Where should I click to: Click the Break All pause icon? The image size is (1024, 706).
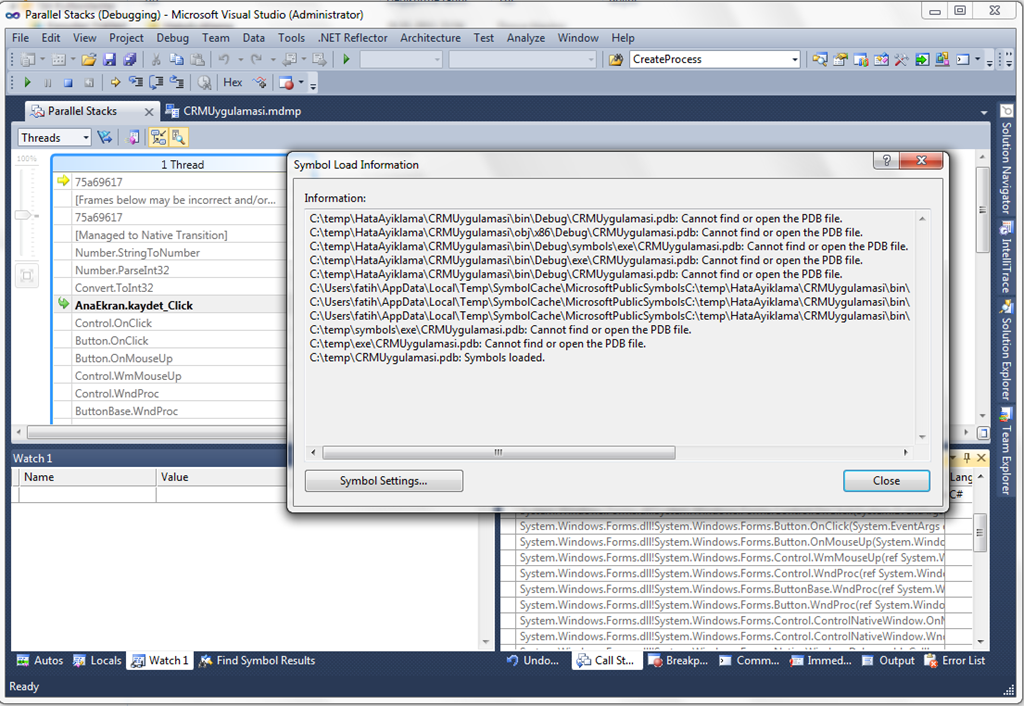(48, 82)
